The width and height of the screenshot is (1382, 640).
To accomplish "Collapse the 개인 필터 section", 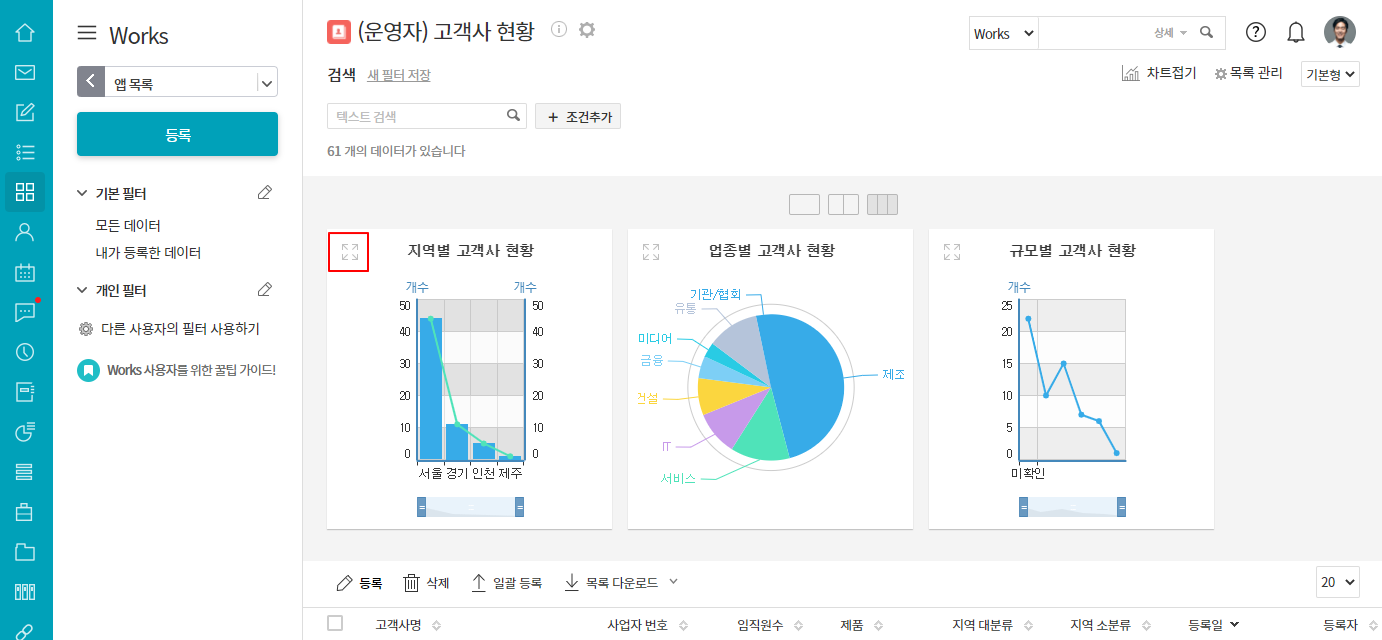I will coord(82,291).
